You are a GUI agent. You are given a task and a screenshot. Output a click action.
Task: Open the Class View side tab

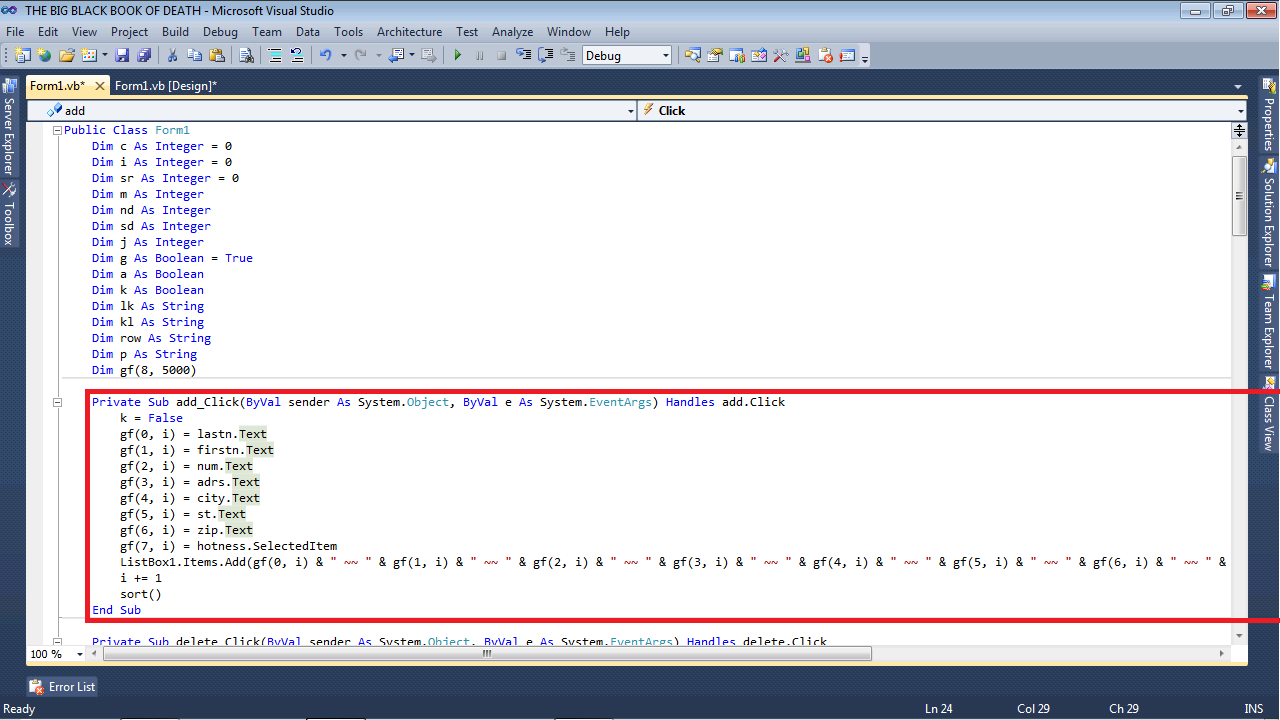point(1269,412)
